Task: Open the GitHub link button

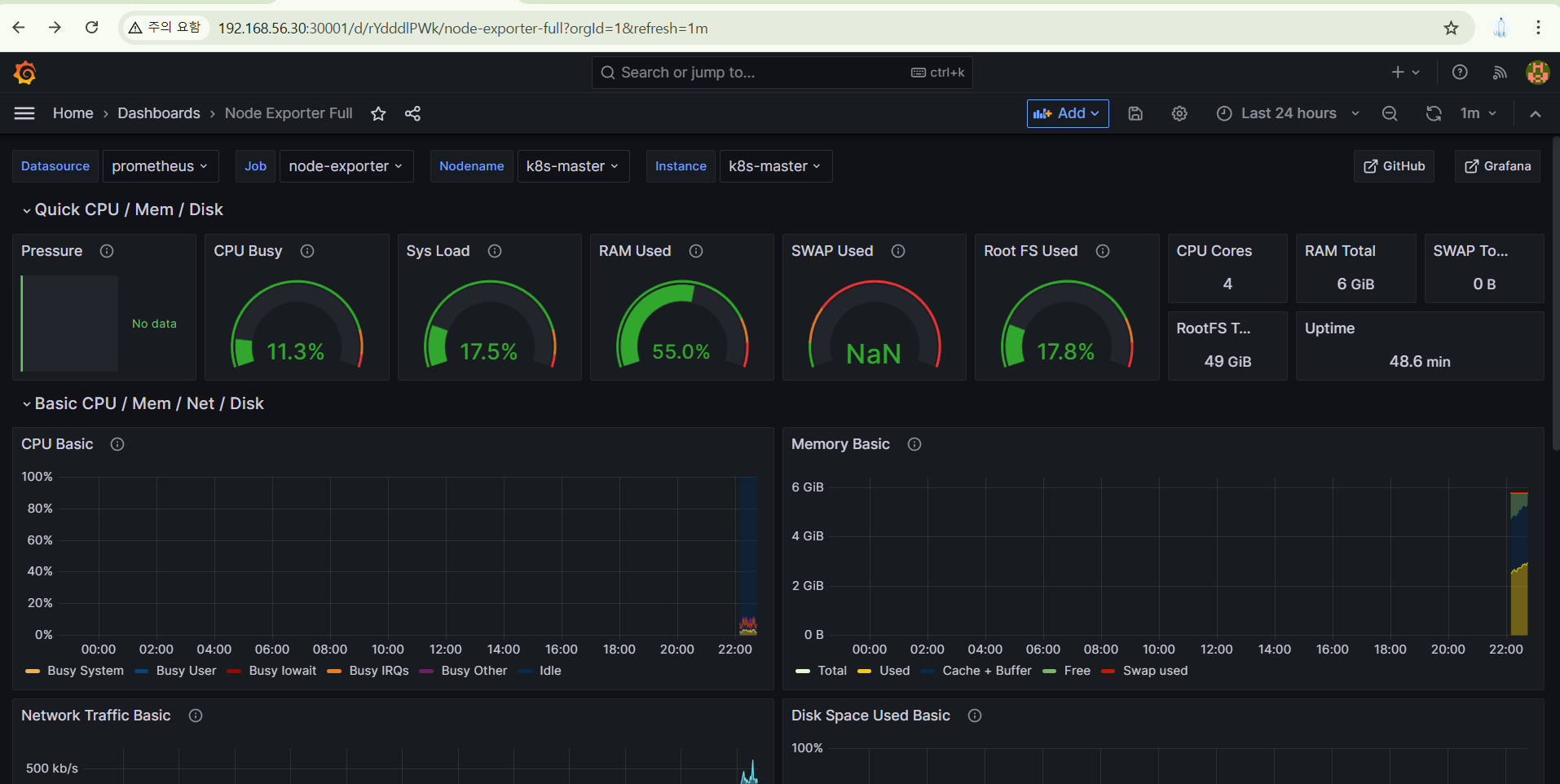Action: pyautogui.click(x=1395, y=166)
